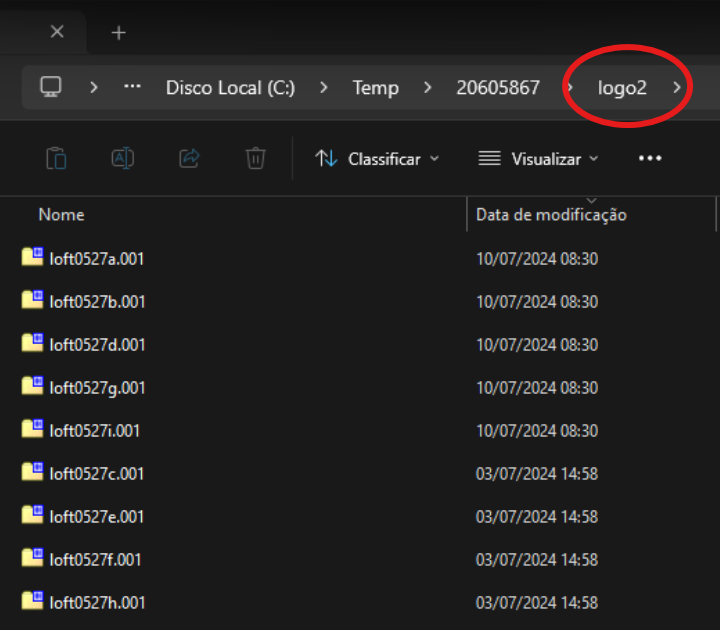Image resolution: width=720 pixels, height=630 pixels.
Task: Expand the chevron after logo2 breadcrumb
Action: [676, 87]
